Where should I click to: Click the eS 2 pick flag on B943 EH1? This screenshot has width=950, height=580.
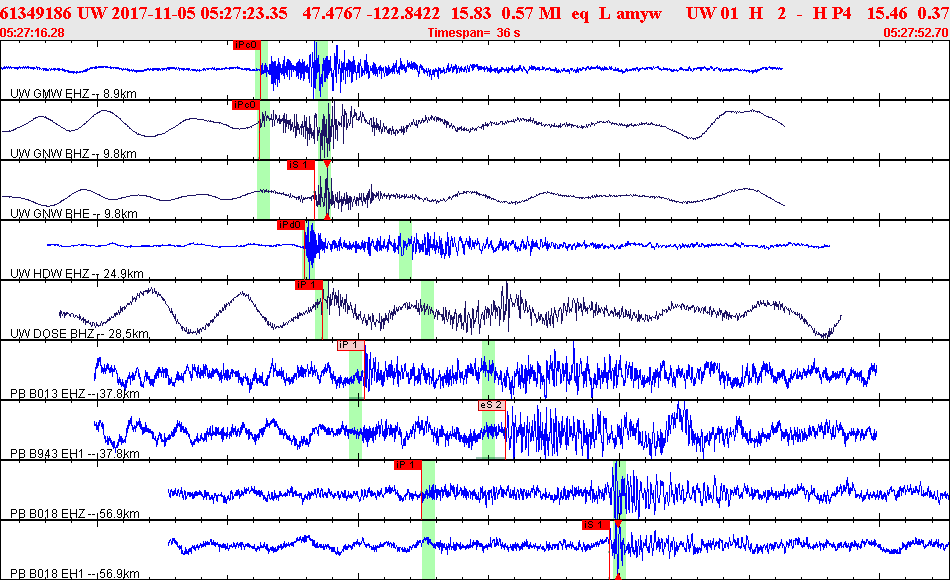click(x=491, y=405)
